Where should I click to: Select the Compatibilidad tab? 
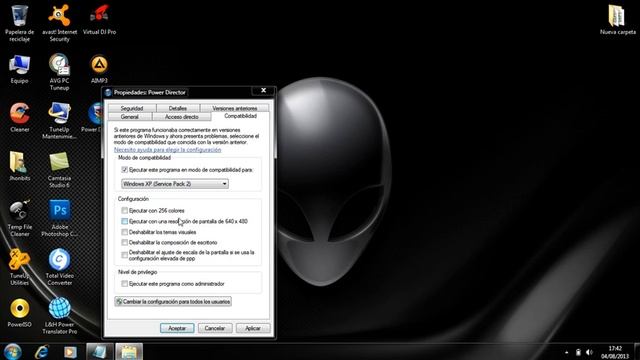(x=240, y=116)
